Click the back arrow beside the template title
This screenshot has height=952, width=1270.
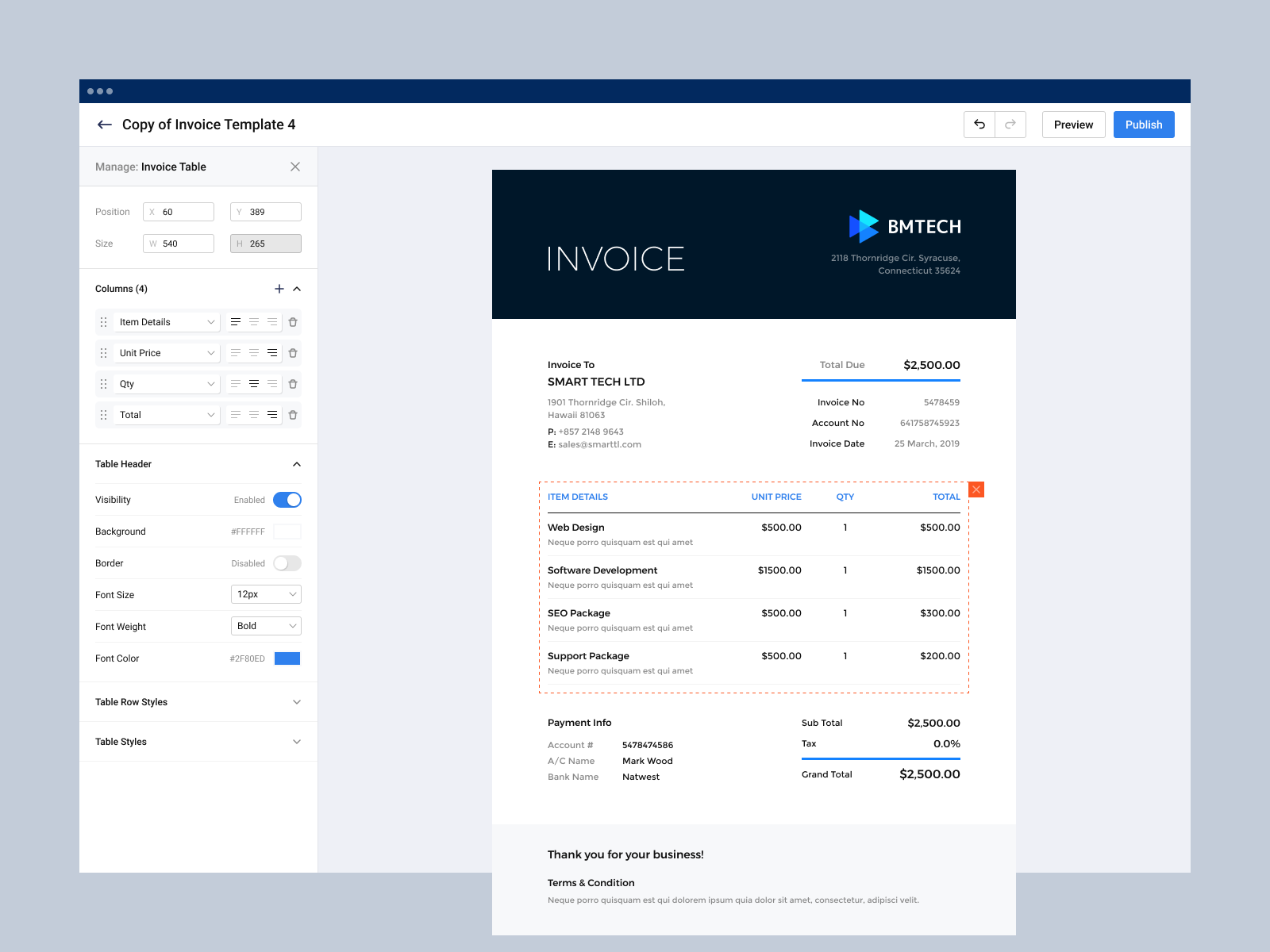coord(104,125)
